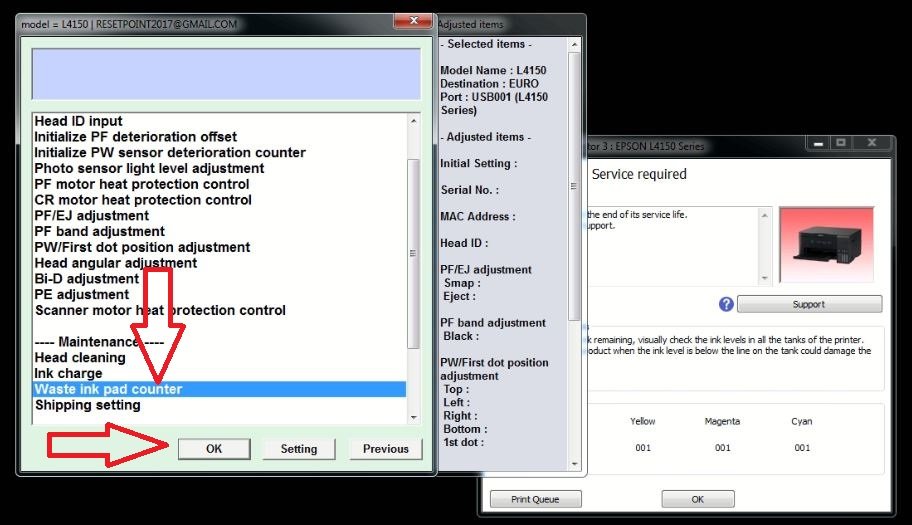Select 'CR motor heat protection control'
912x525 pixels.
click(x=143, y=199)
